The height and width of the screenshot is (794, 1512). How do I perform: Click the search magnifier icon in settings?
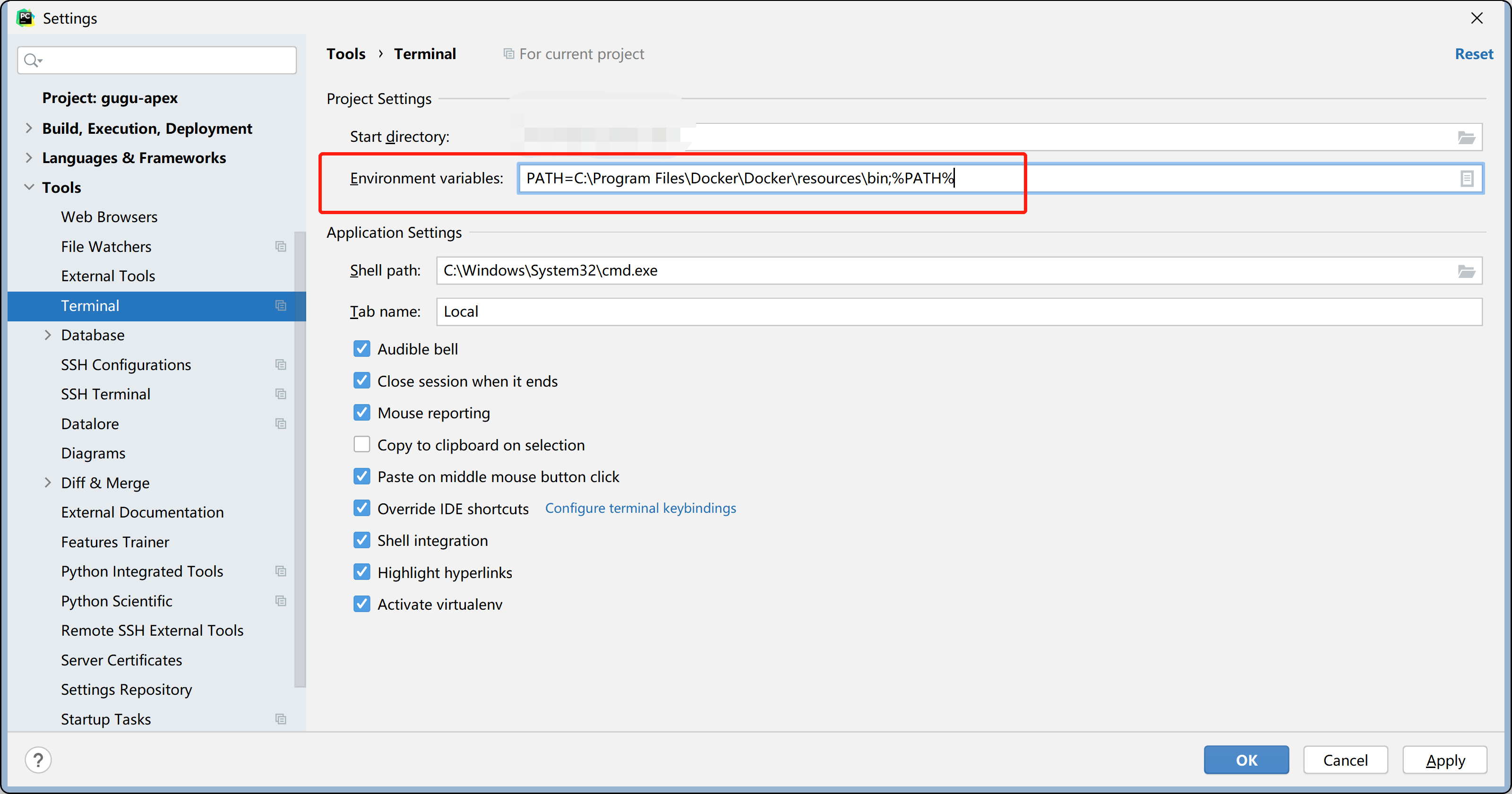tap(32, 60)
